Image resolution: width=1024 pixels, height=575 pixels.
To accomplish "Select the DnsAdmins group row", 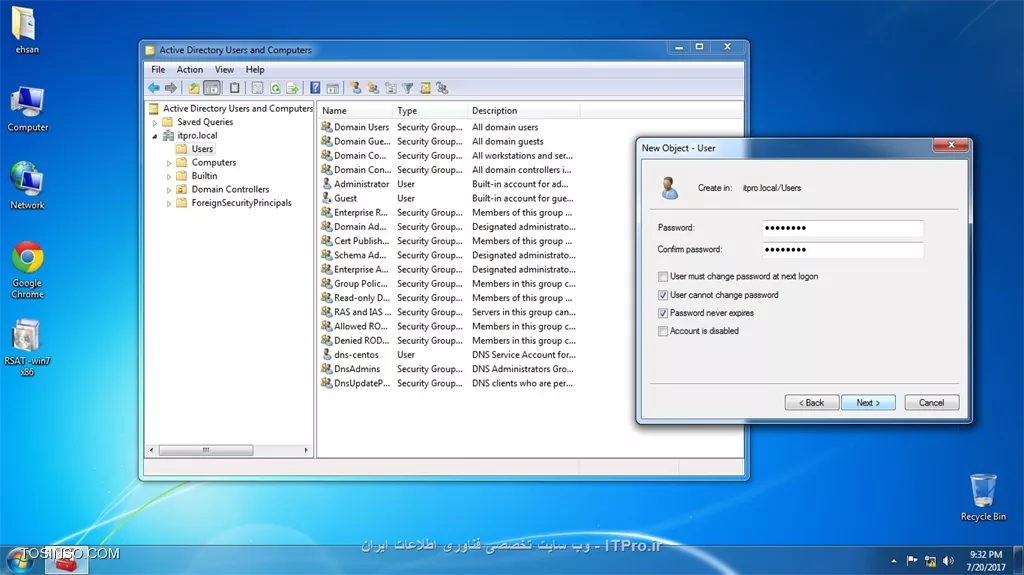I will point(449,369).
